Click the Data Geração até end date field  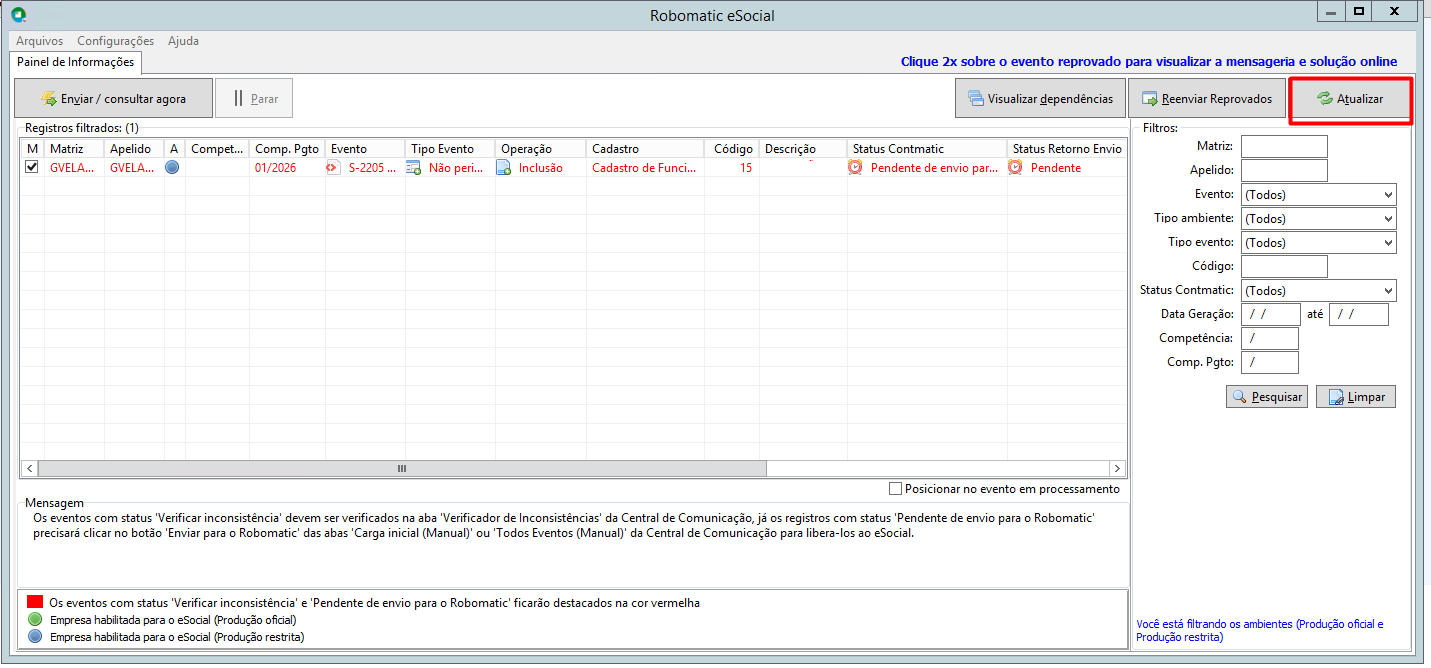[x=1359, y=315]
